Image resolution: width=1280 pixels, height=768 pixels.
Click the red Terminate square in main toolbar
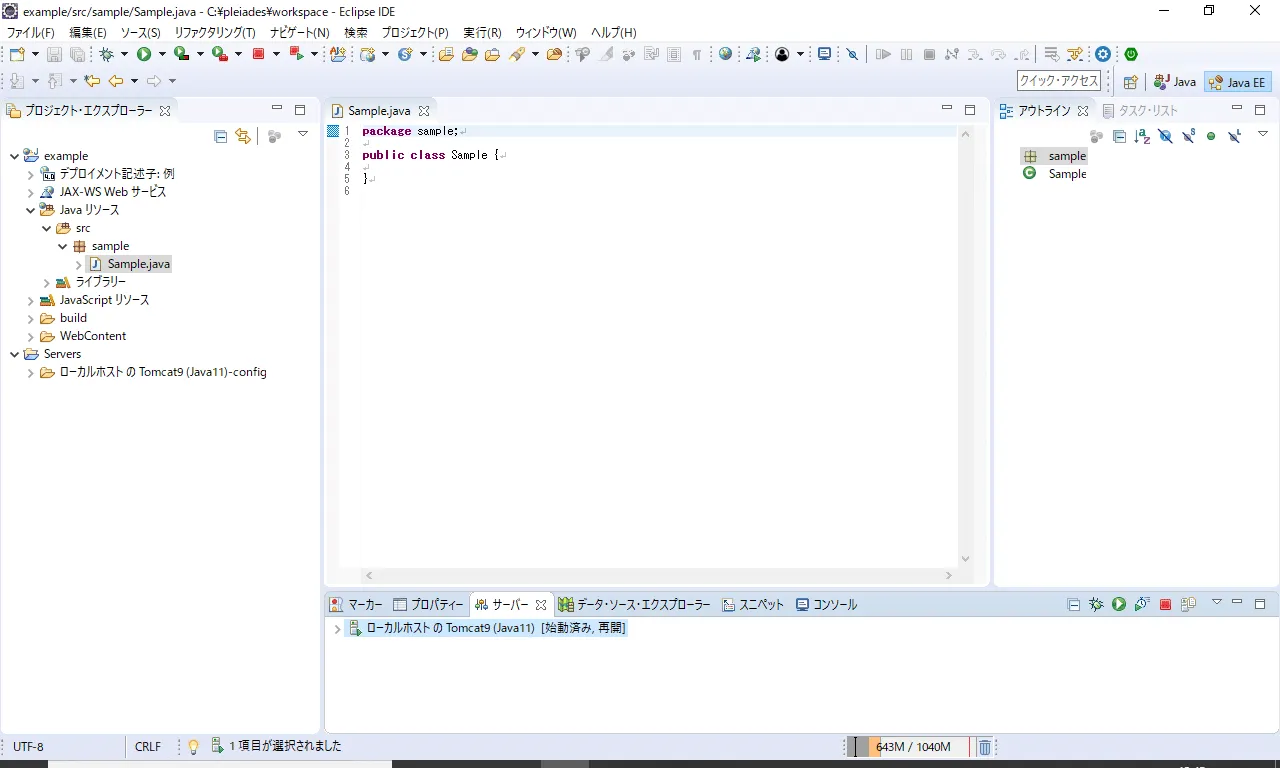pyautogui.click(x=258, y=54)
